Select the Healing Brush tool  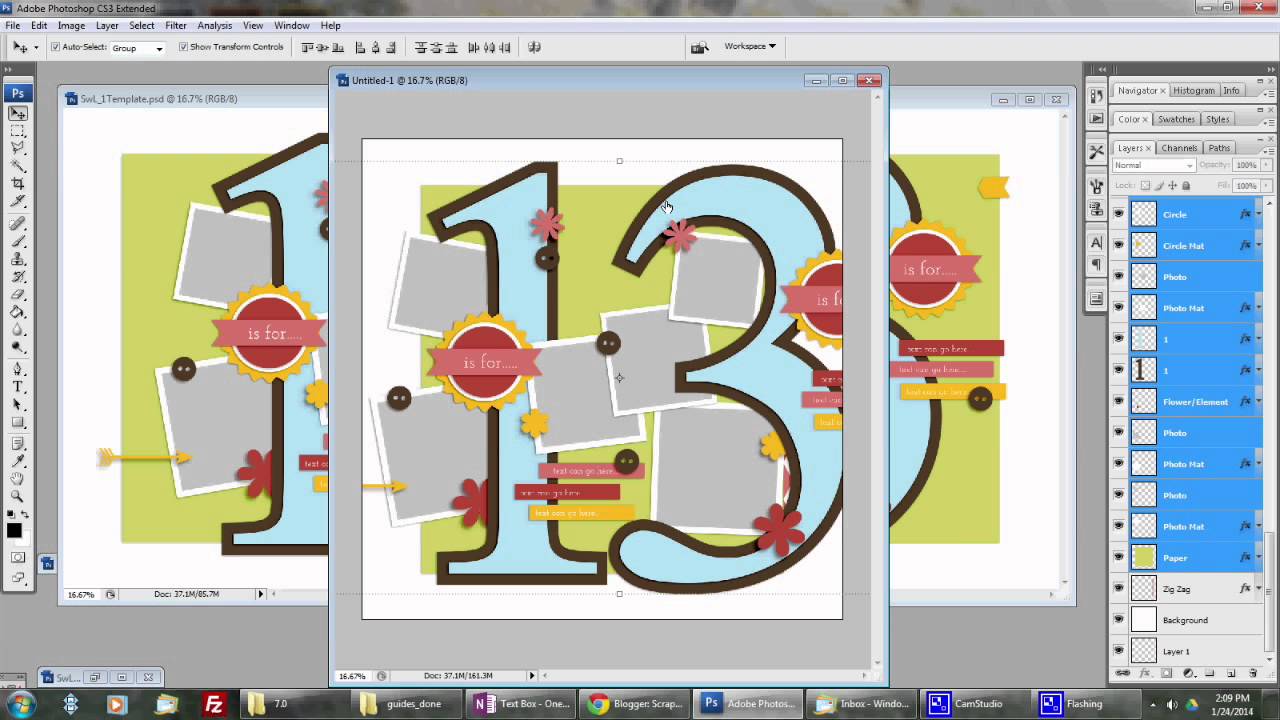pyautogui.click(x=18, y=223)
